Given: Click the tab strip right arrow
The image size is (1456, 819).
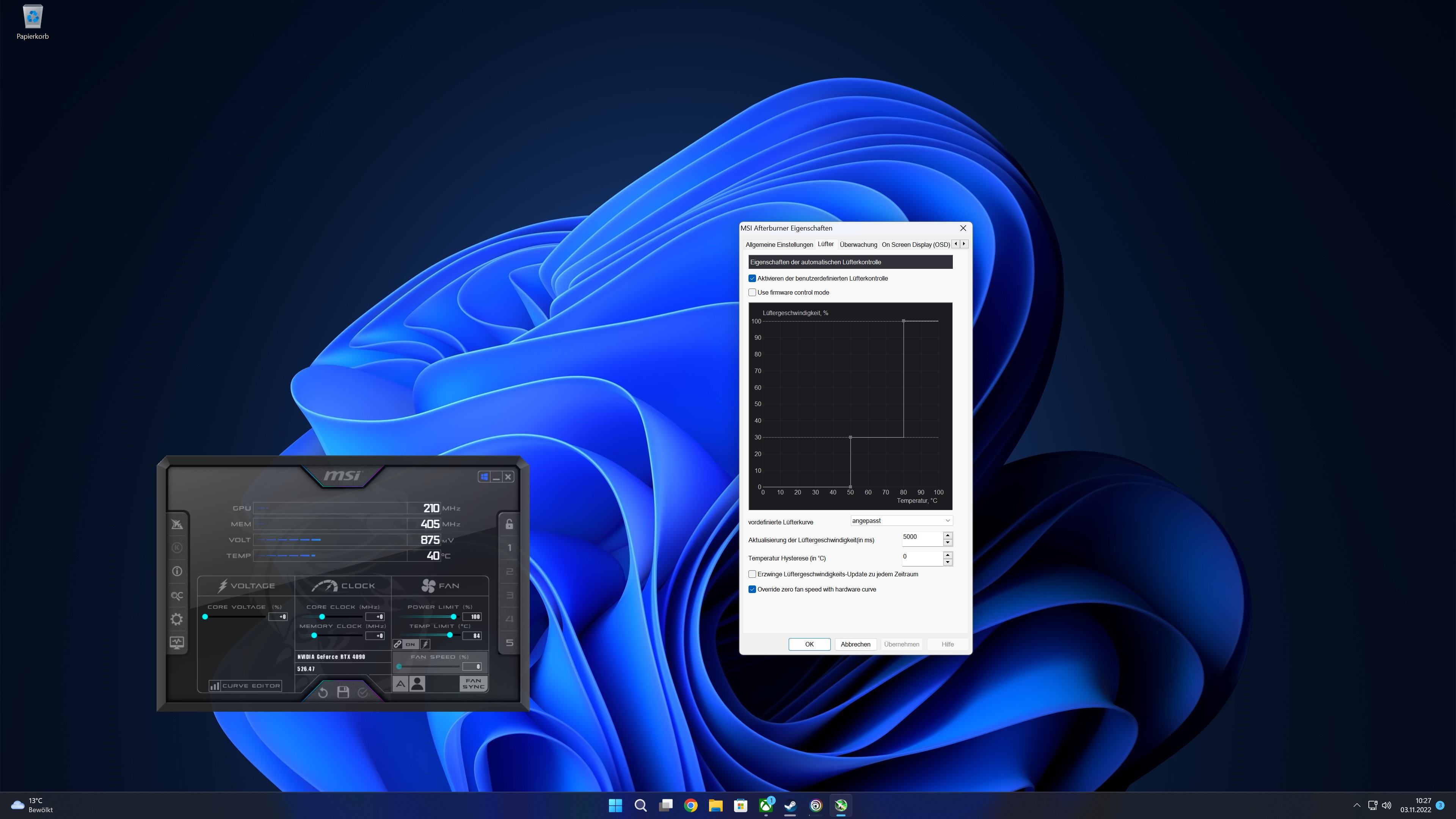Looking at the screenshot, I should (964, 244).
